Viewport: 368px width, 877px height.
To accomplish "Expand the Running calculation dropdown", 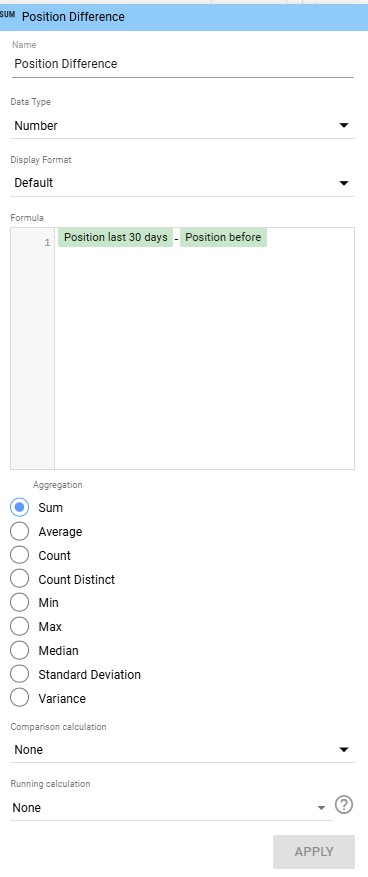I will coord(171,808).
